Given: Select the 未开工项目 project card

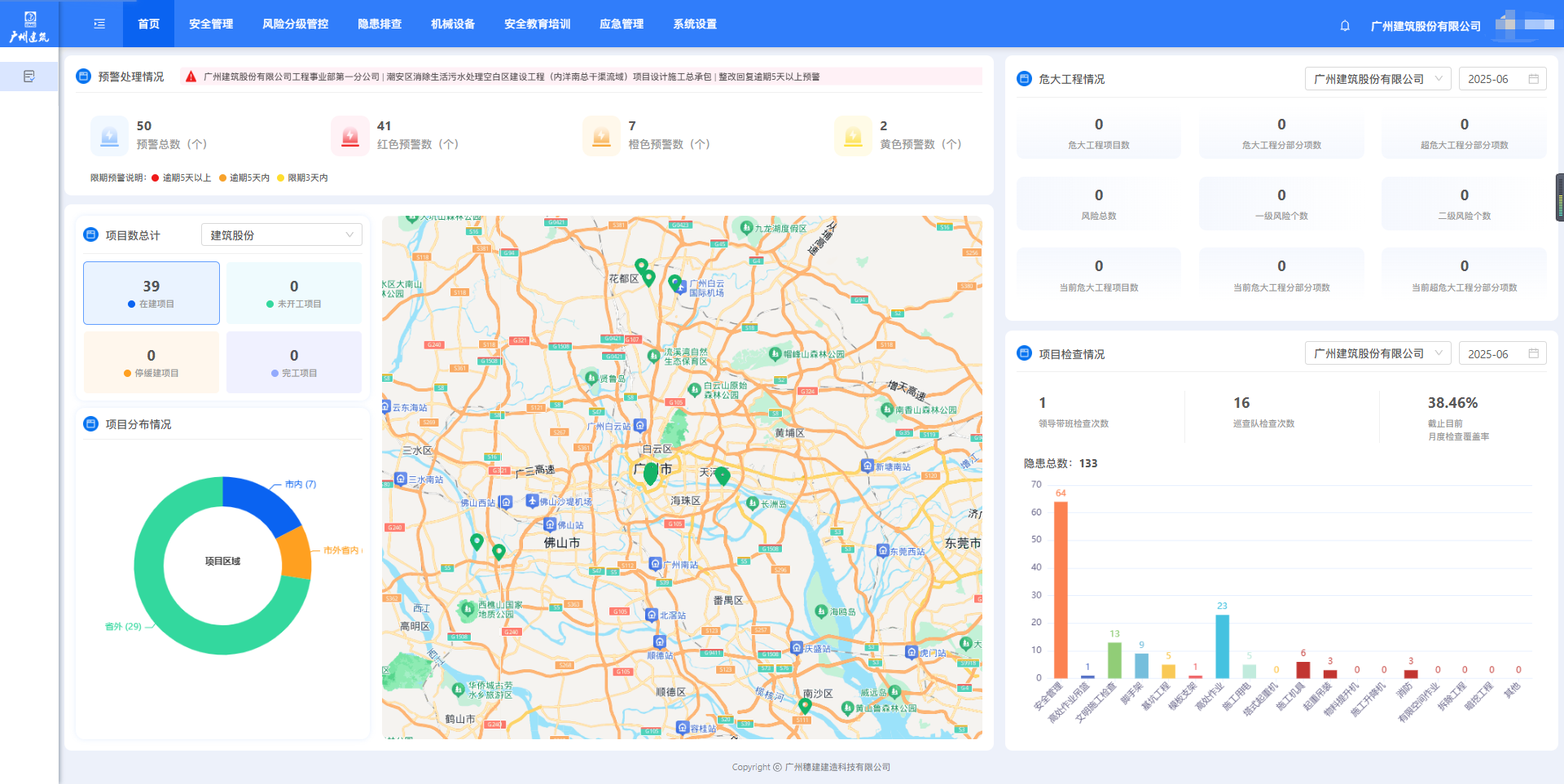Looking at the screenshot, I should point(294,293).
